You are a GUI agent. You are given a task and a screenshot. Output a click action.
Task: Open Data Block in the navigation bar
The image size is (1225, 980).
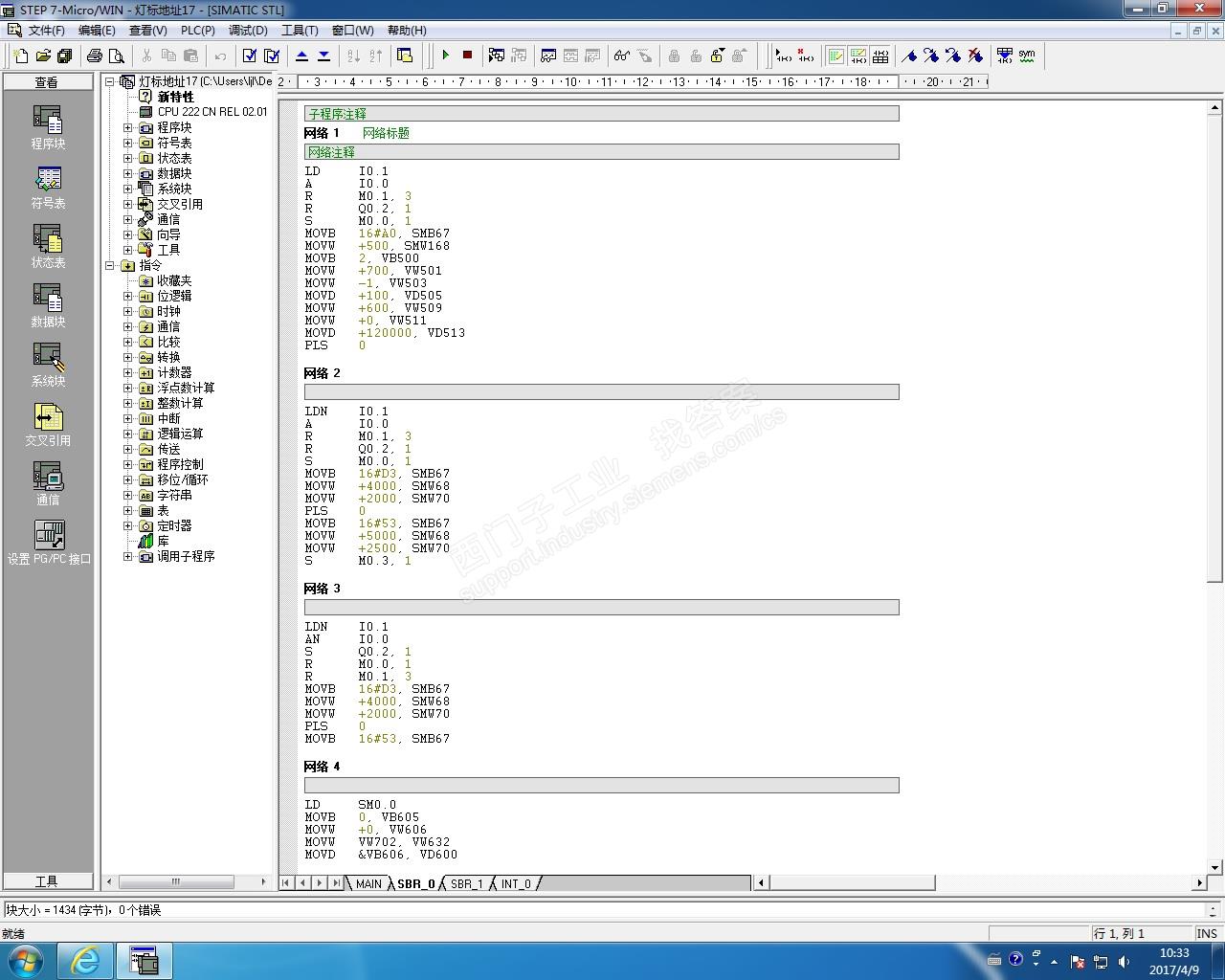[48, 306]
